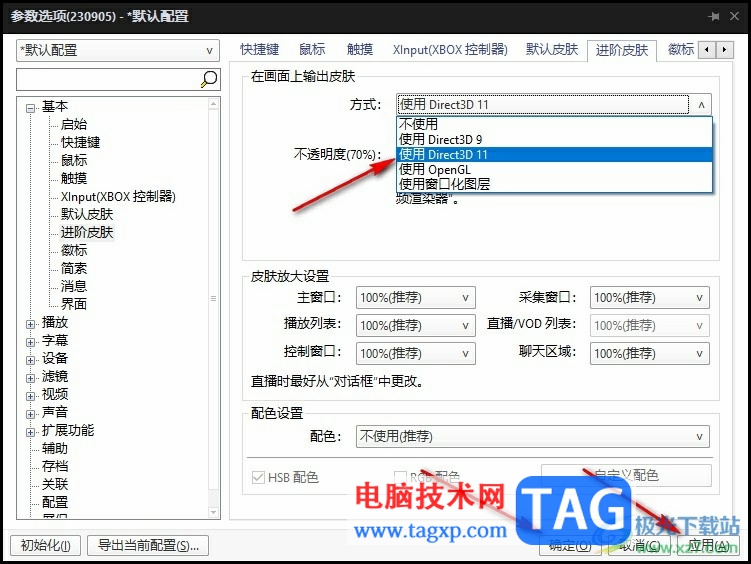Click the 初始化(I) button
Viewport: 751px width, 564px height.
[46, 545]
